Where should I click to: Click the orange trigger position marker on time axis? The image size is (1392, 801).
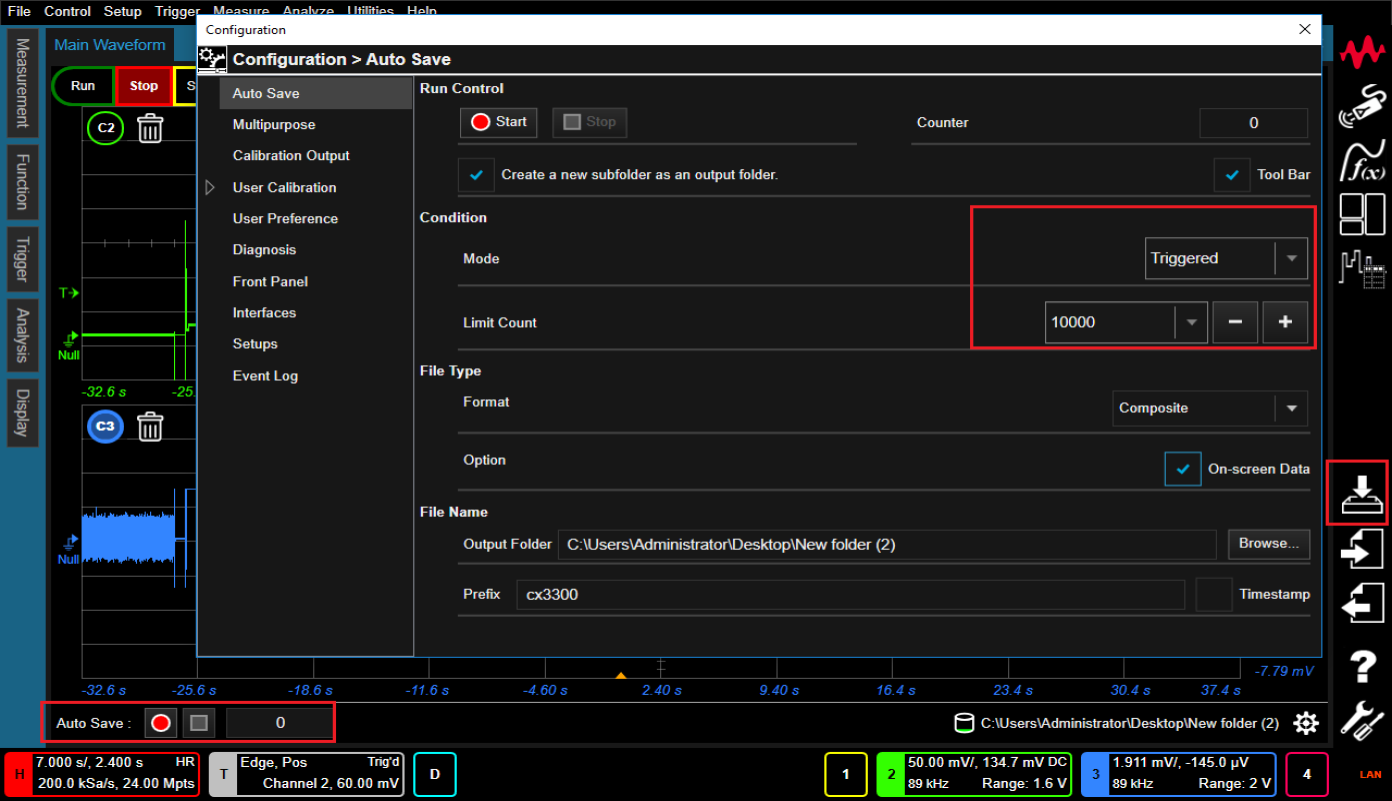pyautogui.click(x=621, y=677)
